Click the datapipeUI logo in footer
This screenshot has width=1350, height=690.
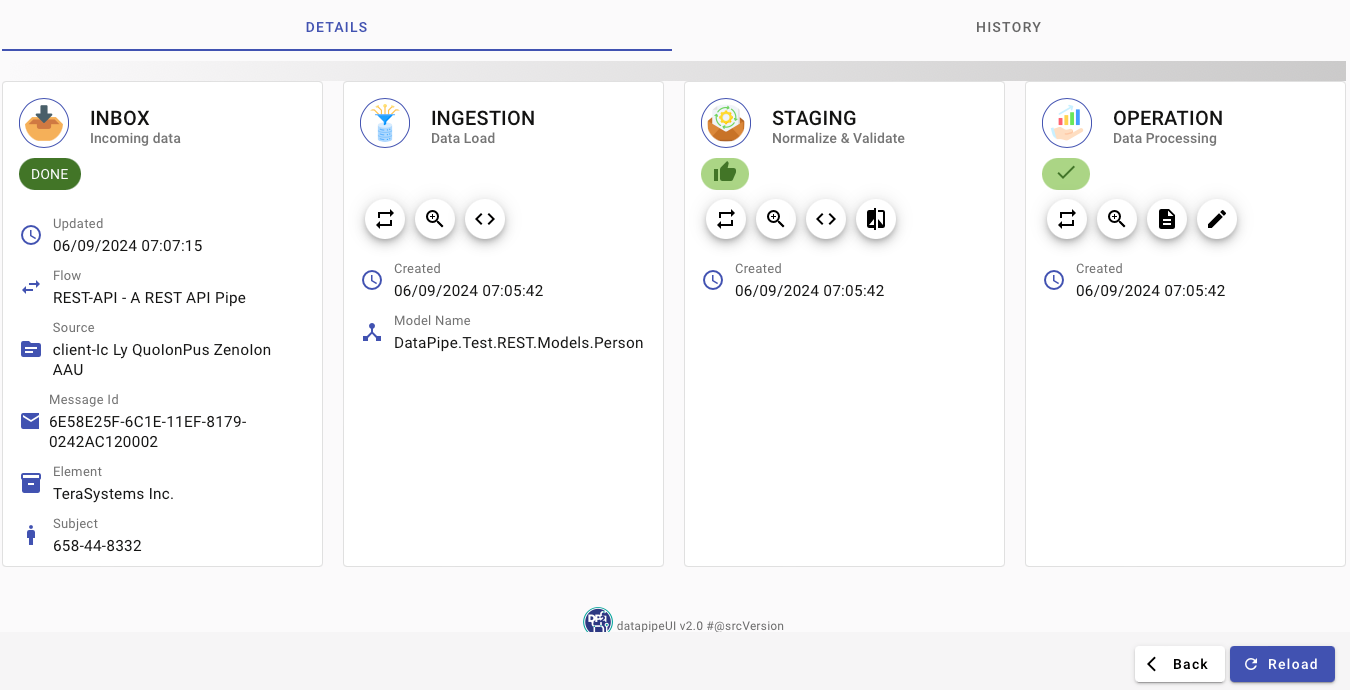[598, 622]
